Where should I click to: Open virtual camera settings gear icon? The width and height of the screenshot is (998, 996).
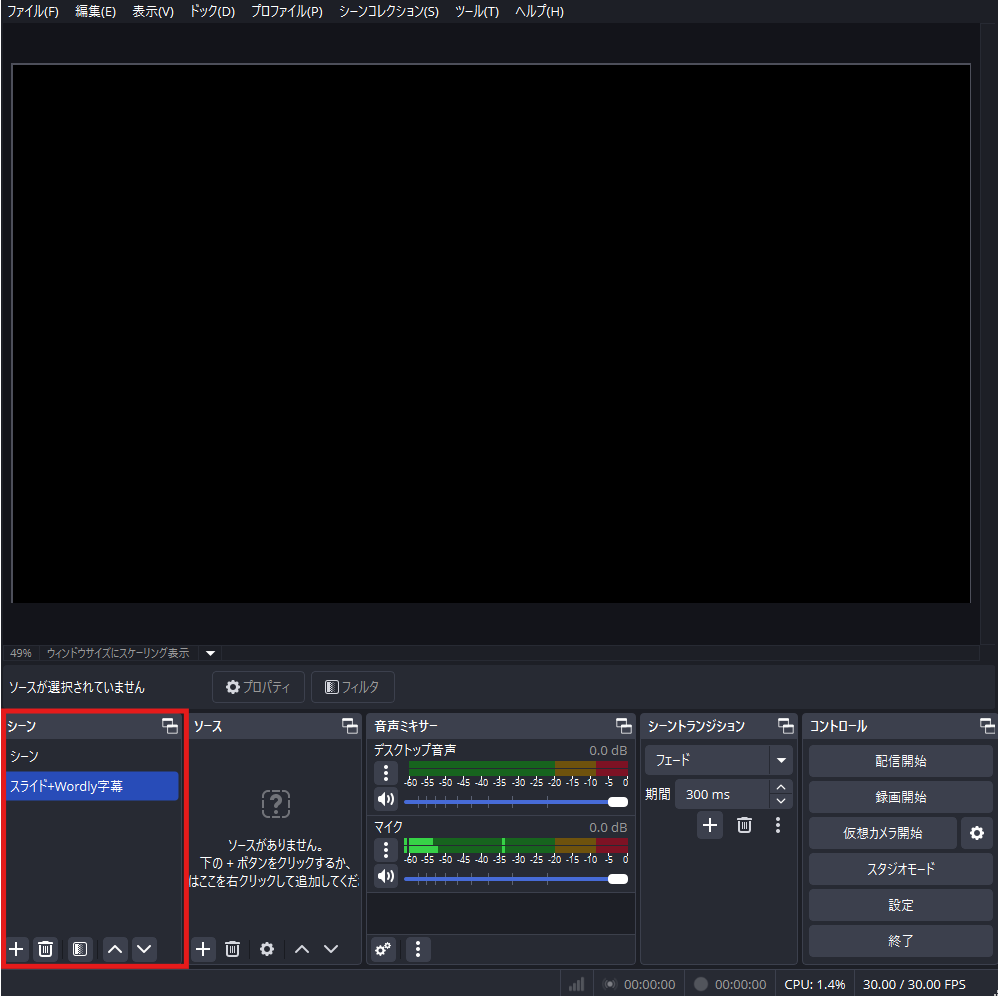click(x=976, y=833)
